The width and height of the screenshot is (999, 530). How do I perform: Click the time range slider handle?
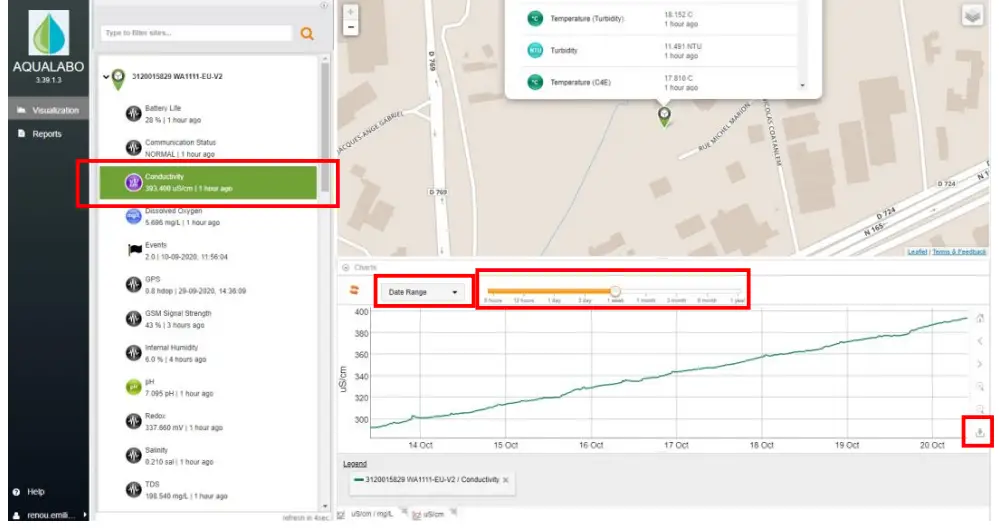(x=615, y=291)
